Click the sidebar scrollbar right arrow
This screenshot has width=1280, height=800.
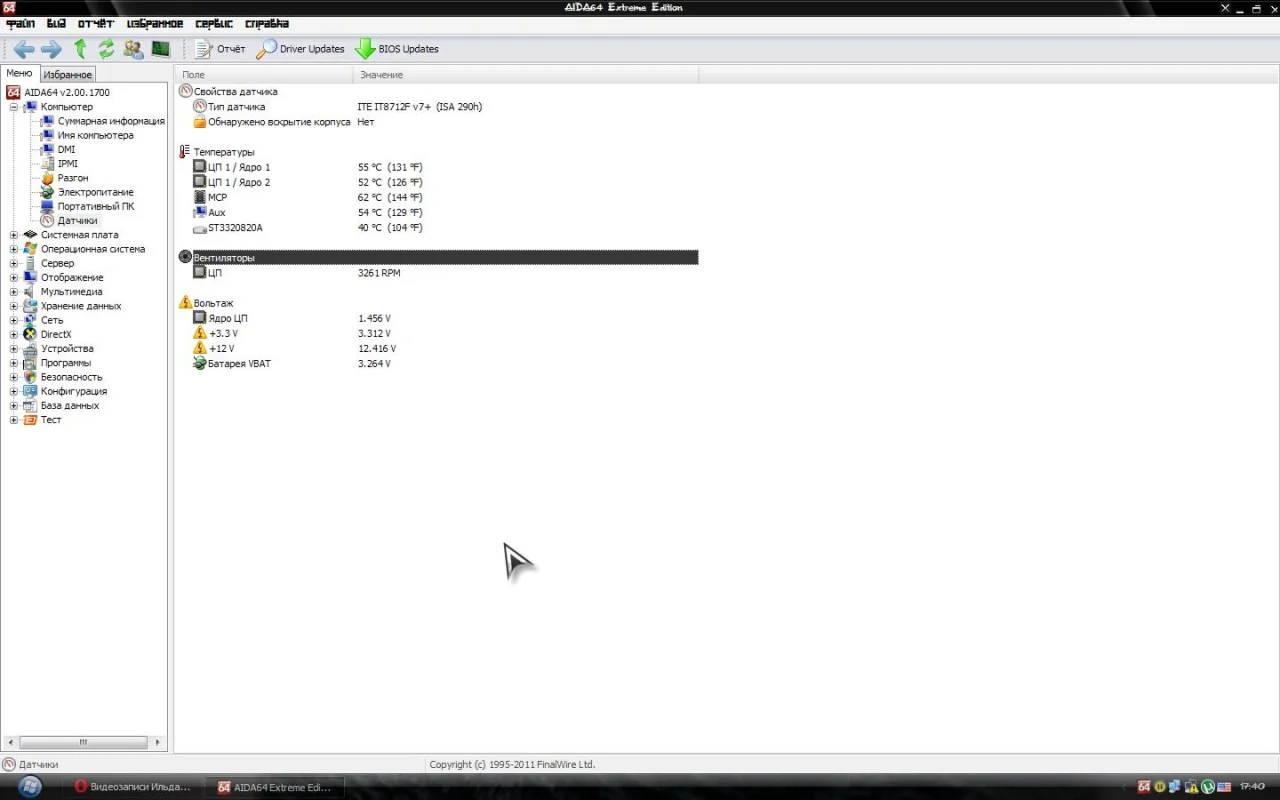click(x=158, y=743)
